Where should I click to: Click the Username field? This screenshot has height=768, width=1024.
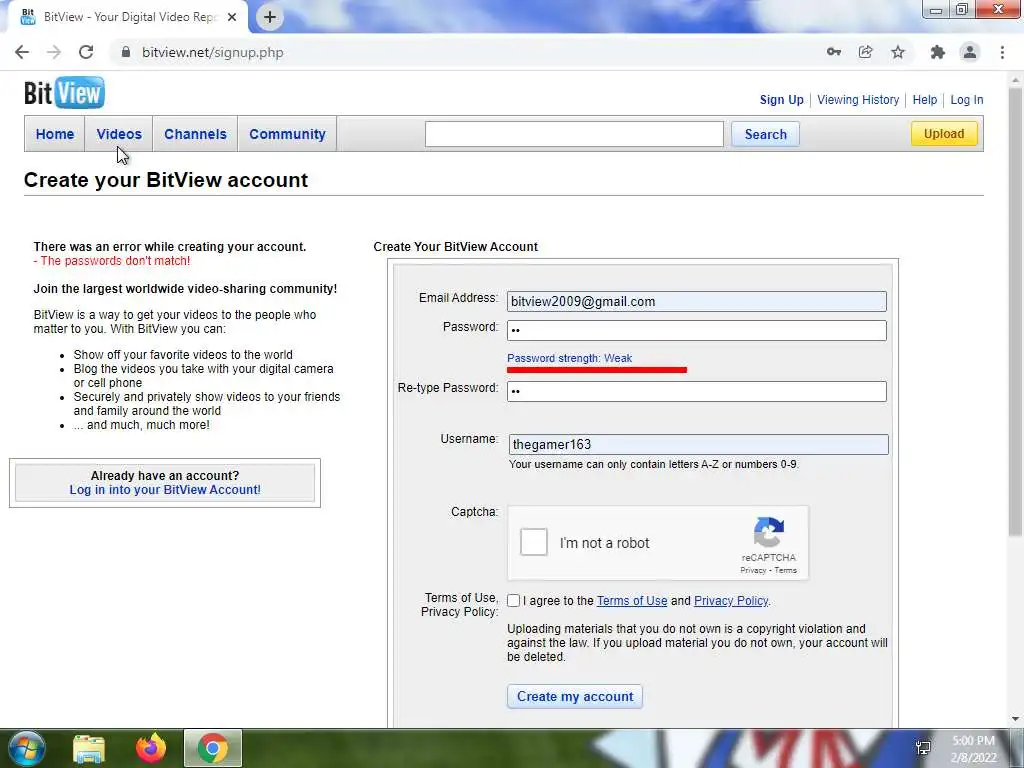click(x=699, y=445)
